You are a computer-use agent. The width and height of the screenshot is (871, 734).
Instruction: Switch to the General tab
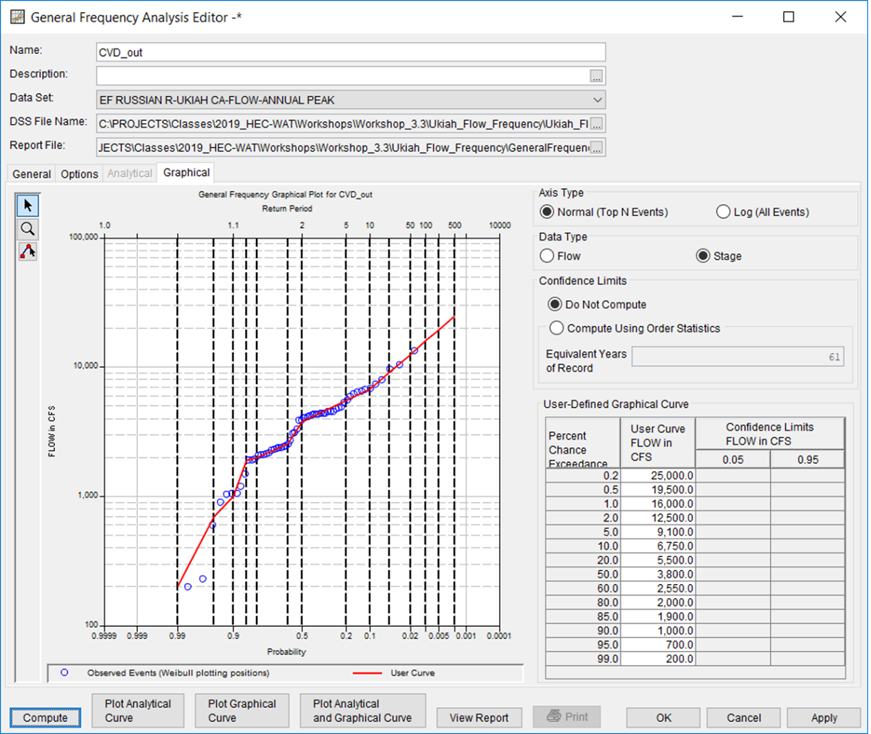click(30, 173)
